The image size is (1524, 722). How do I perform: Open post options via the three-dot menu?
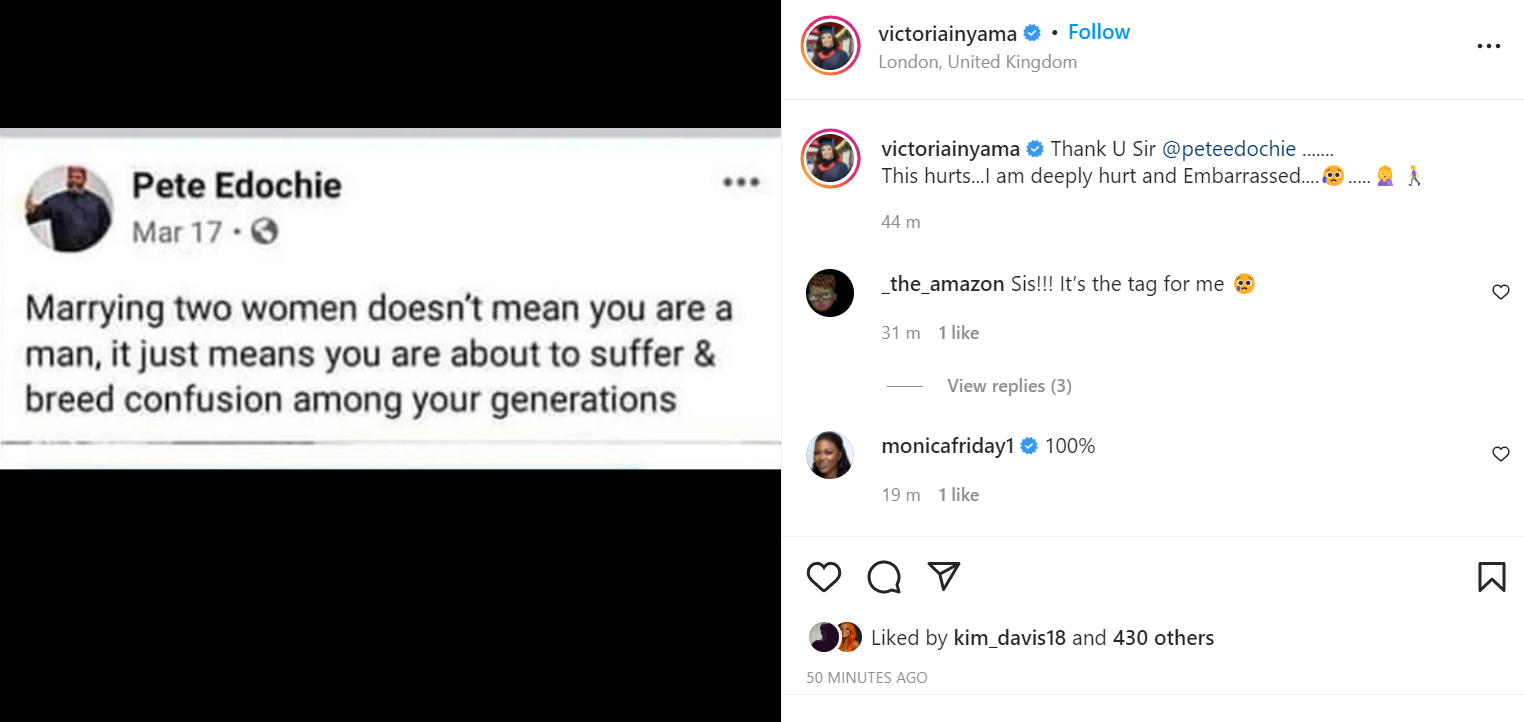pos(1489,46)
